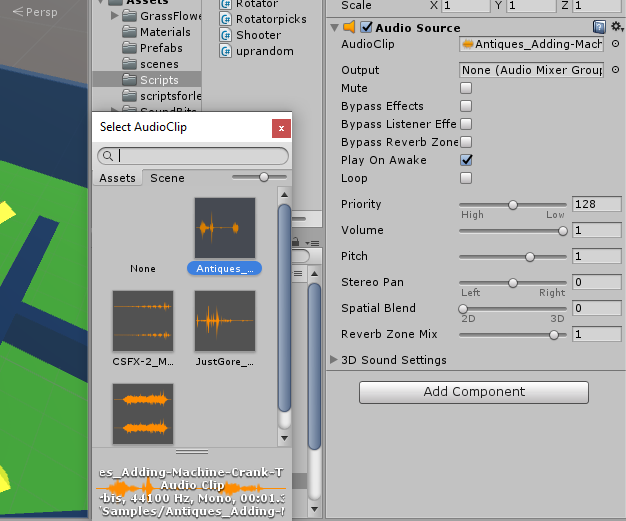The height and width of the screenshot is (521, 626).
Task: Toggle the Audio Source enabled checkbox
Action: (366, 27)
